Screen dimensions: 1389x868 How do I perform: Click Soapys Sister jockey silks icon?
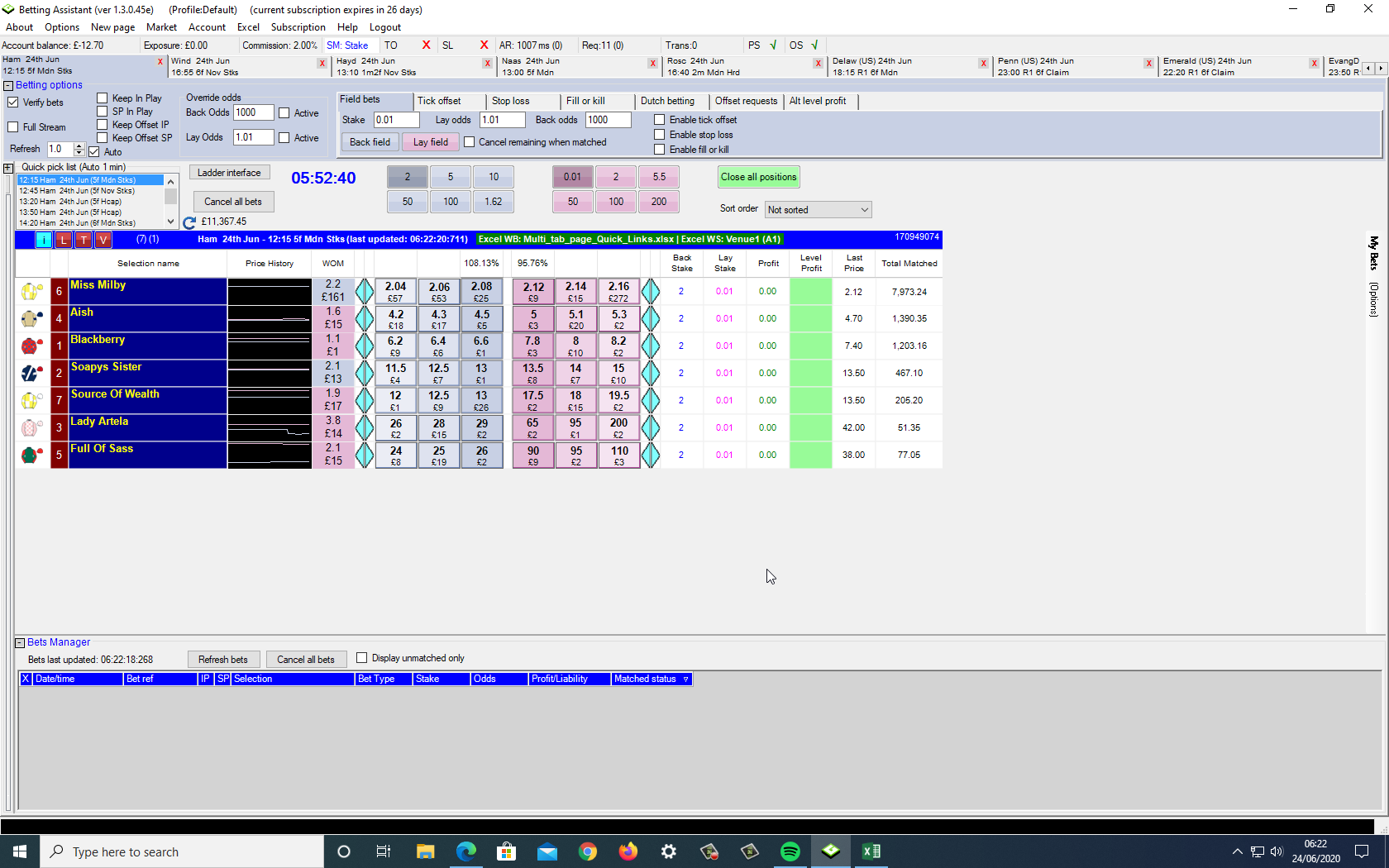tap(31, 373)
